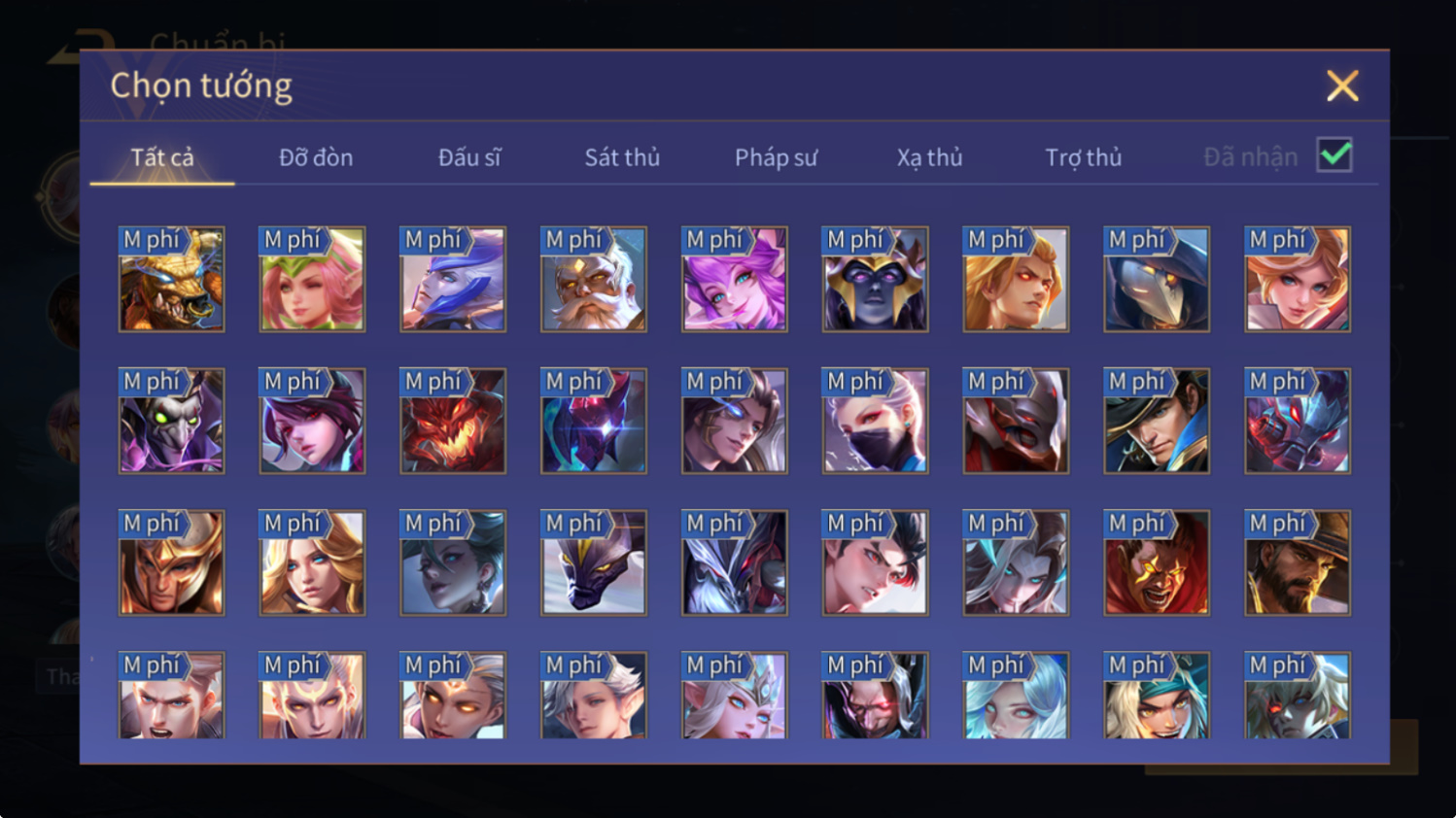Close the Chọn tướng dialog
The width and height of the screenshot is (1456, 818).
pyautogui.click(x=1342, y=86)
